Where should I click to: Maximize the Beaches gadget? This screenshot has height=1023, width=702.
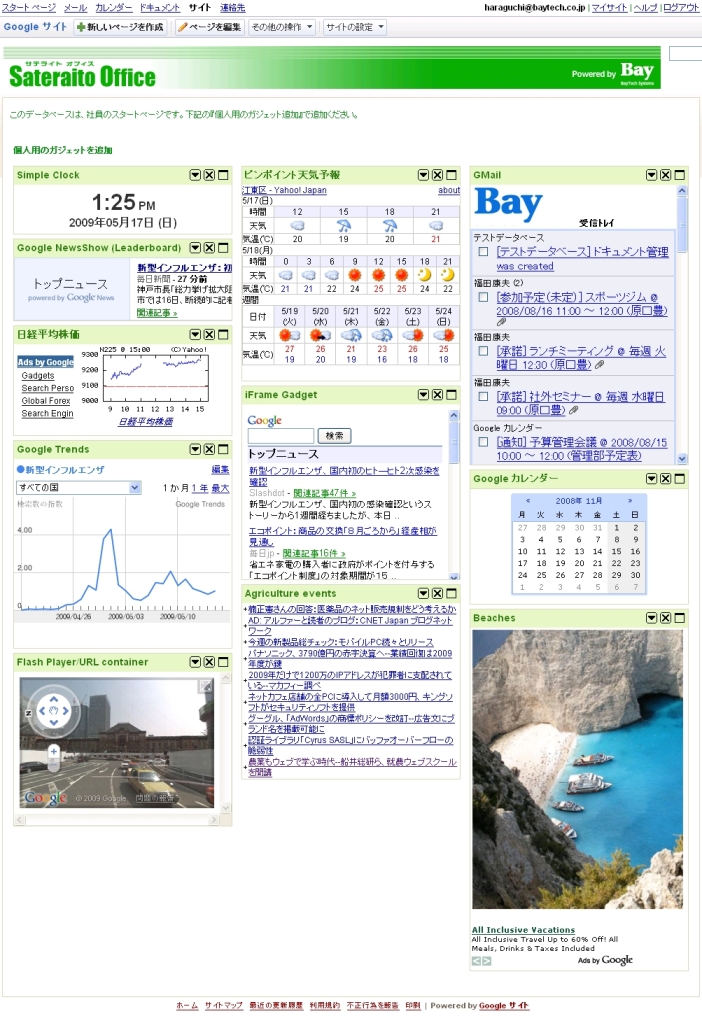coord(680,618)
